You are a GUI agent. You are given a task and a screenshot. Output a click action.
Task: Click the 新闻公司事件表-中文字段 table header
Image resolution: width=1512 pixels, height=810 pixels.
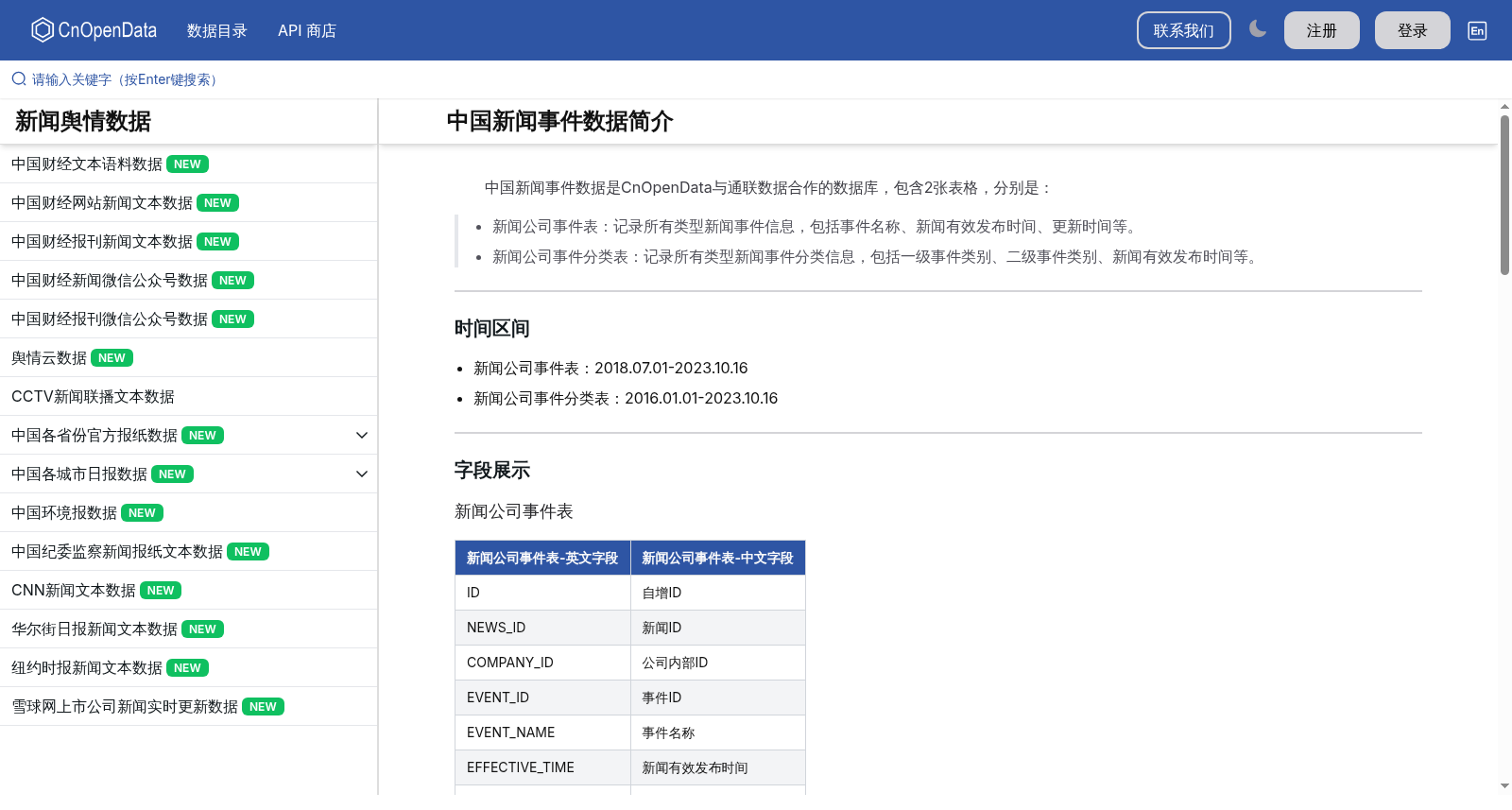[718, 558]
